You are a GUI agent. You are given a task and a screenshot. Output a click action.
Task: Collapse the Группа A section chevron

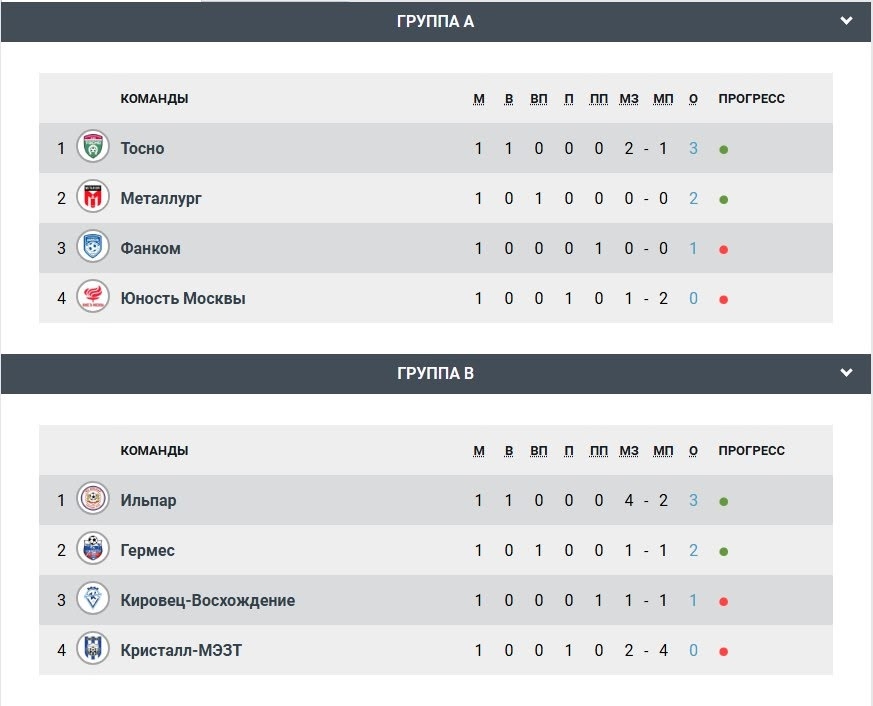(847, 22)
